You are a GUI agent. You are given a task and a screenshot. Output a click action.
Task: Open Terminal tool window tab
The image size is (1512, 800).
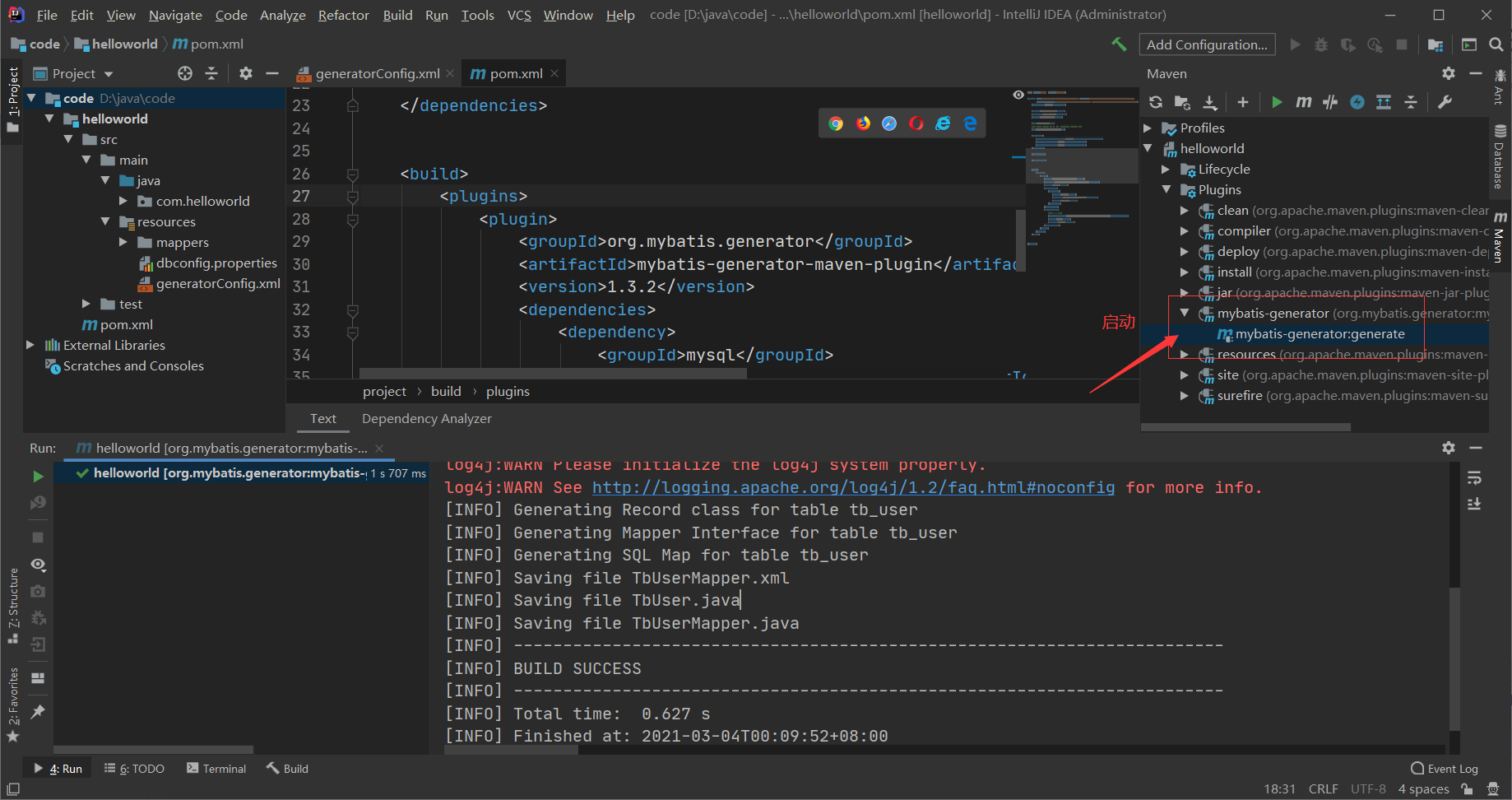[216, 769]
